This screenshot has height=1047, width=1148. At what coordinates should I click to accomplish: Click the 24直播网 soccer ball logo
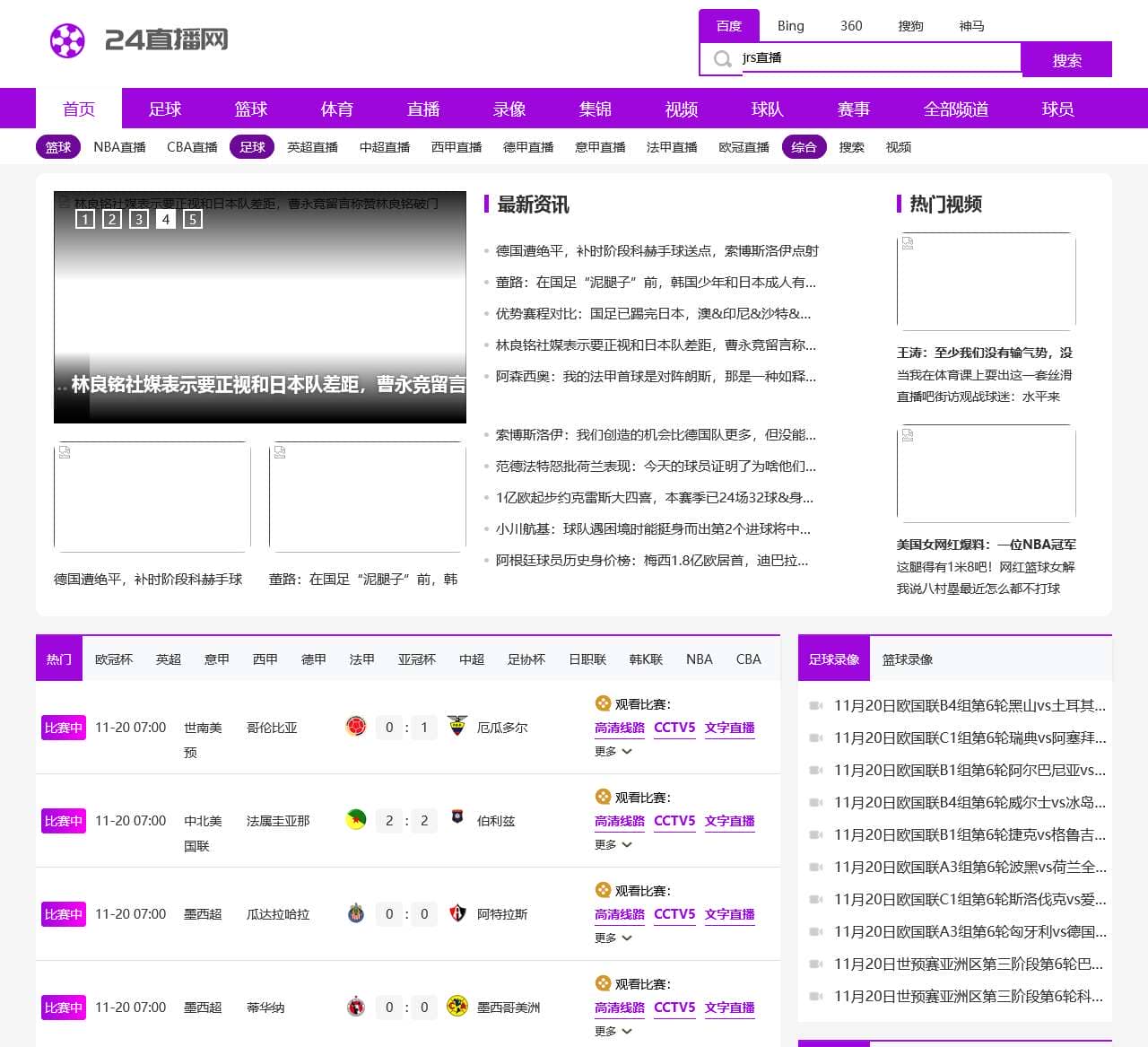(67, 40)
